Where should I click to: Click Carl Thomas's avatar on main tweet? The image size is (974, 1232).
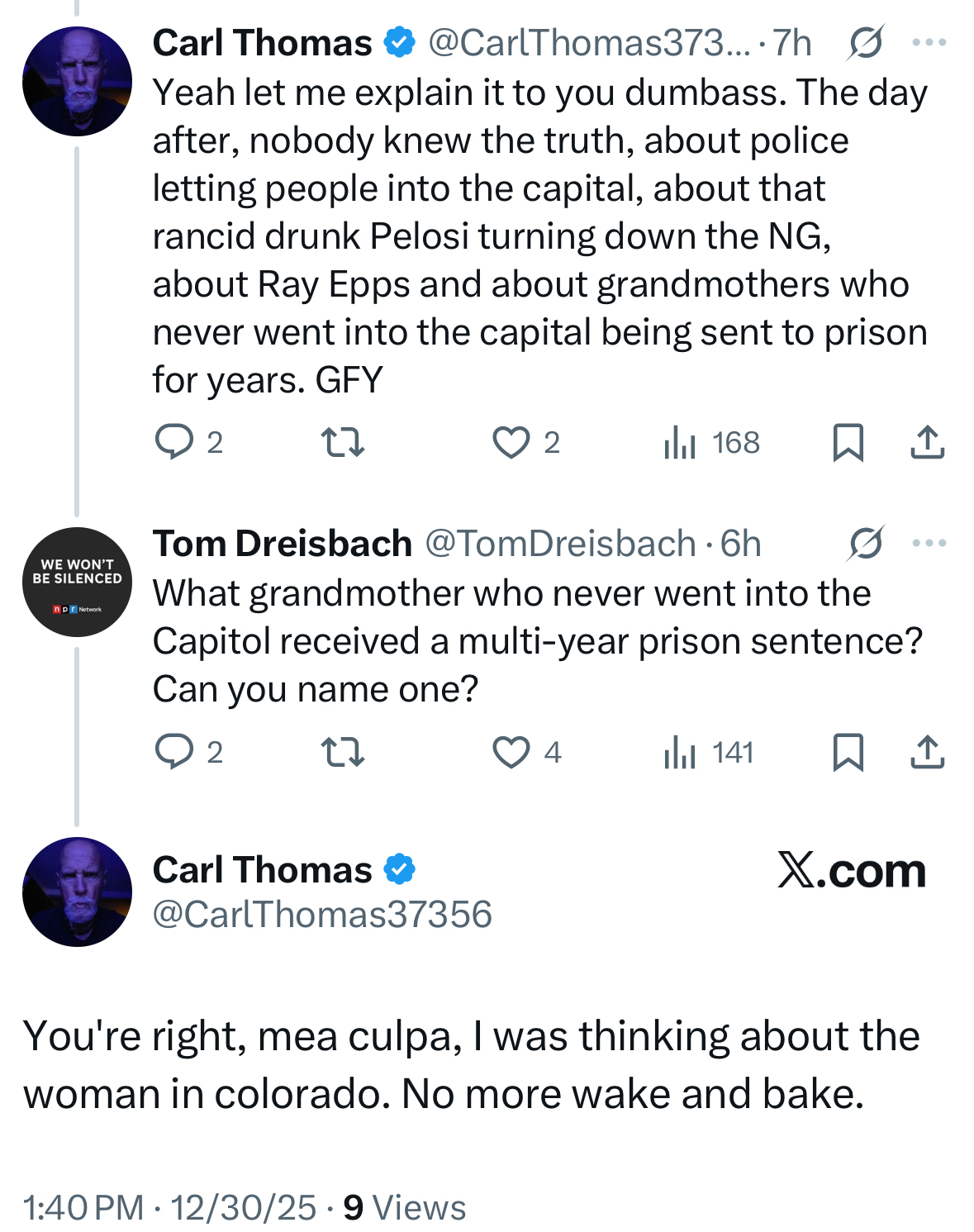77,892
